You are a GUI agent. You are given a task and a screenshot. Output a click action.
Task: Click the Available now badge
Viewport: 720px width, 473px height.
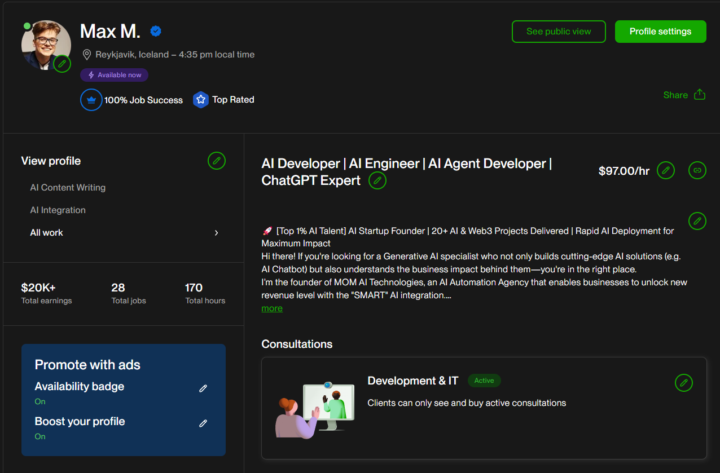coord(115,75)
